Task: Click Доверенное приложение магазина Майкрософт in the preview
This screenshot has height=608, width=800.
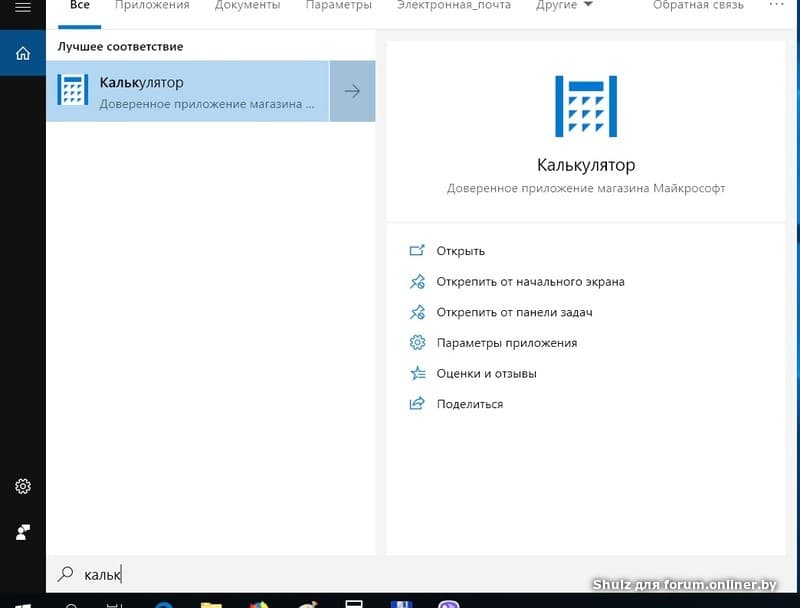Action: pyautogui.click(x=586, y=188)
